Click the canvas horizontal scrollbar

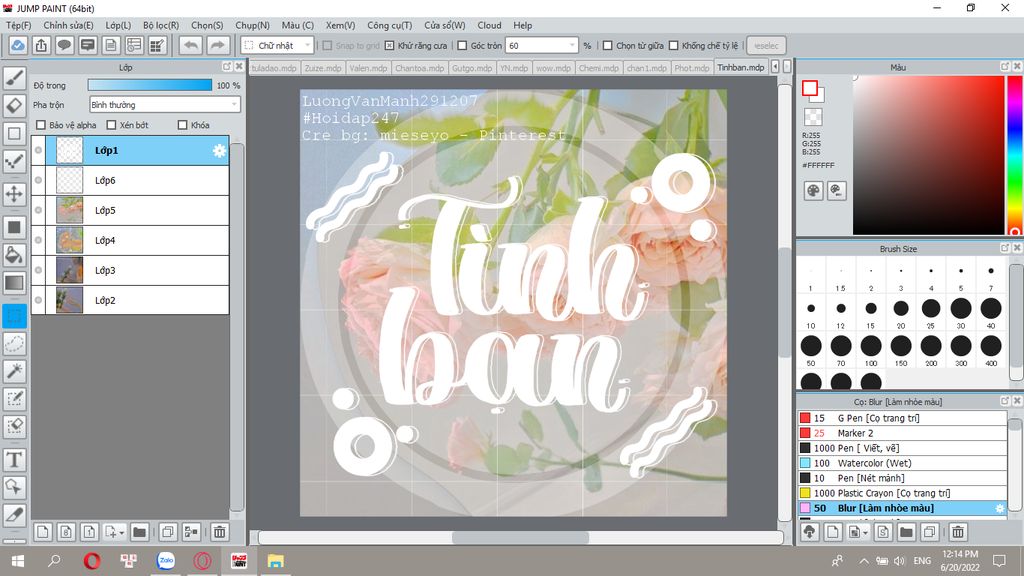(x=520, y=537)
